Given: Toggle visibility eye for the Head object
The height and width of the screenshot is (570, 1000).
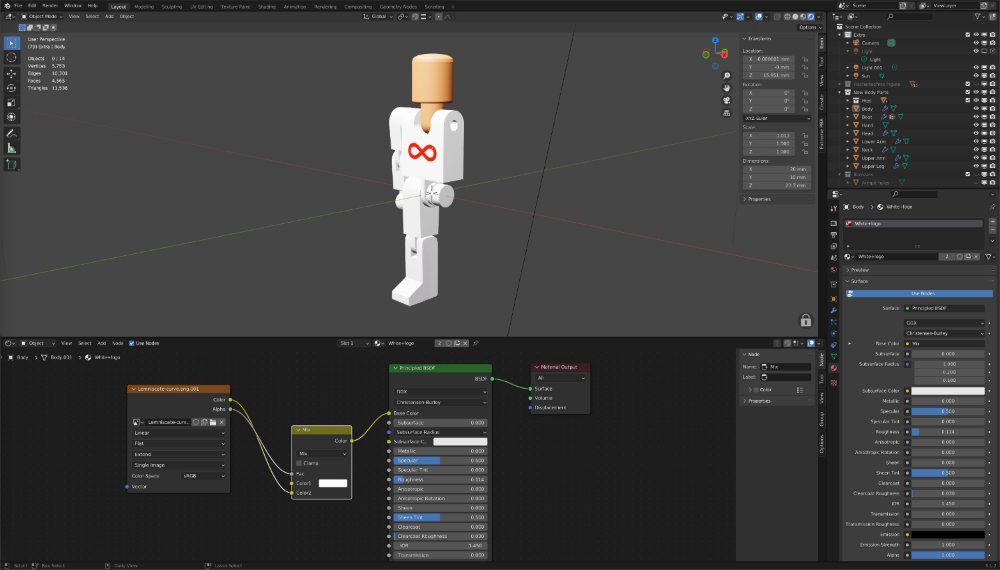Looking at the screenshot, I should (976, 133).
